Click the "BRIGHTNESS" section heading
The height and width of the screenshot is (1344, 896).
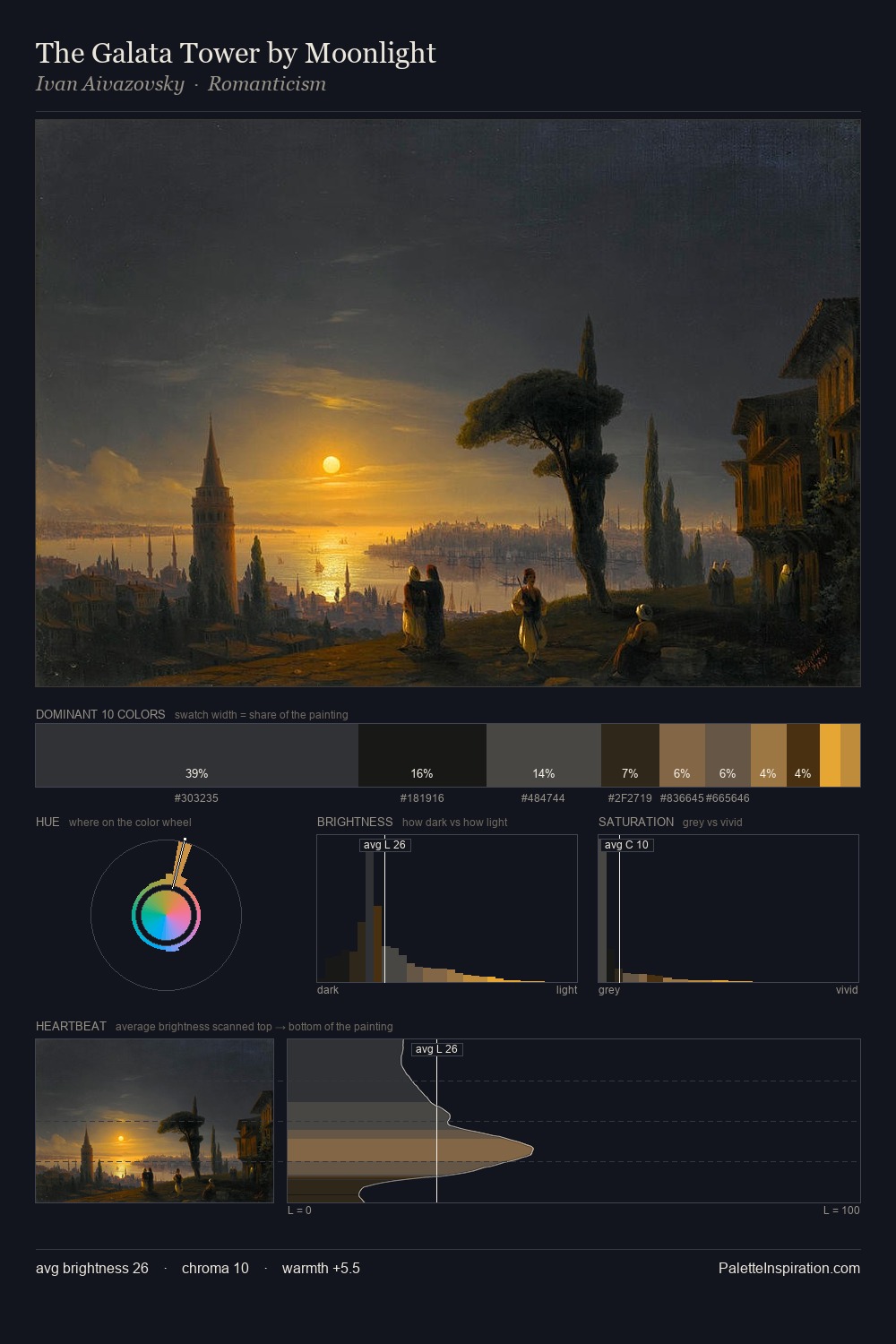(x=355, y=822)
